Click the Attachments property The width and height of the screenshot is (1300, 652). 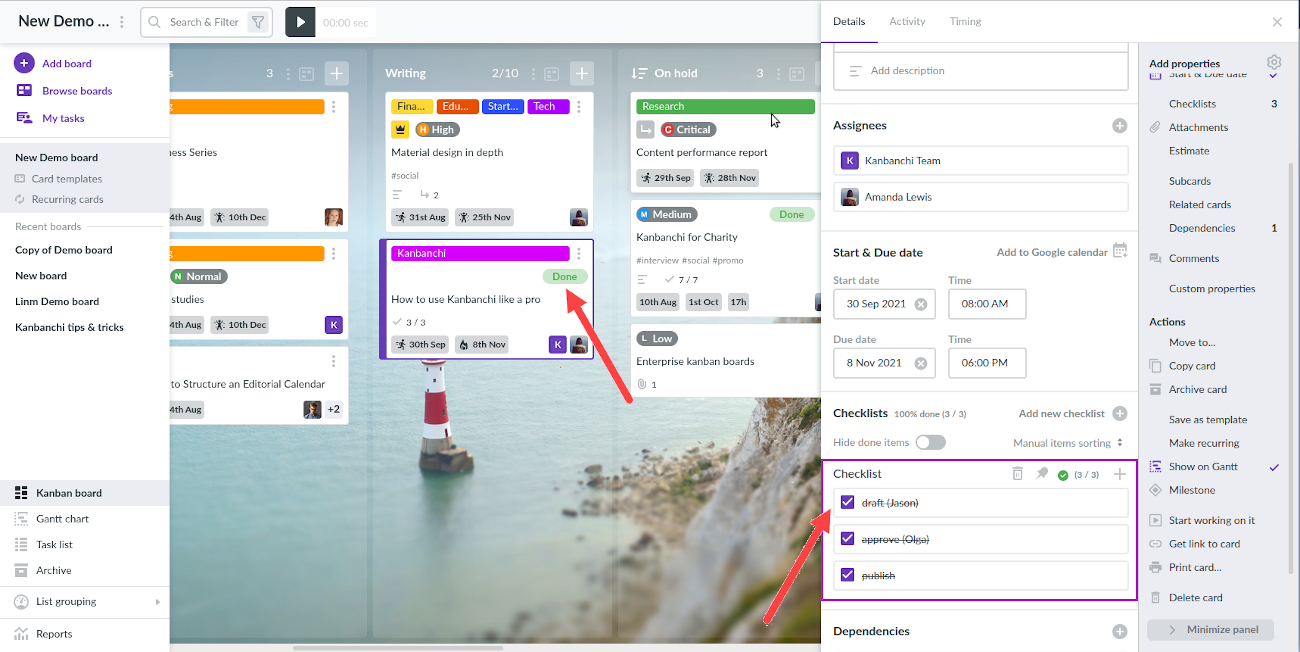click(x=1198, y=127)
